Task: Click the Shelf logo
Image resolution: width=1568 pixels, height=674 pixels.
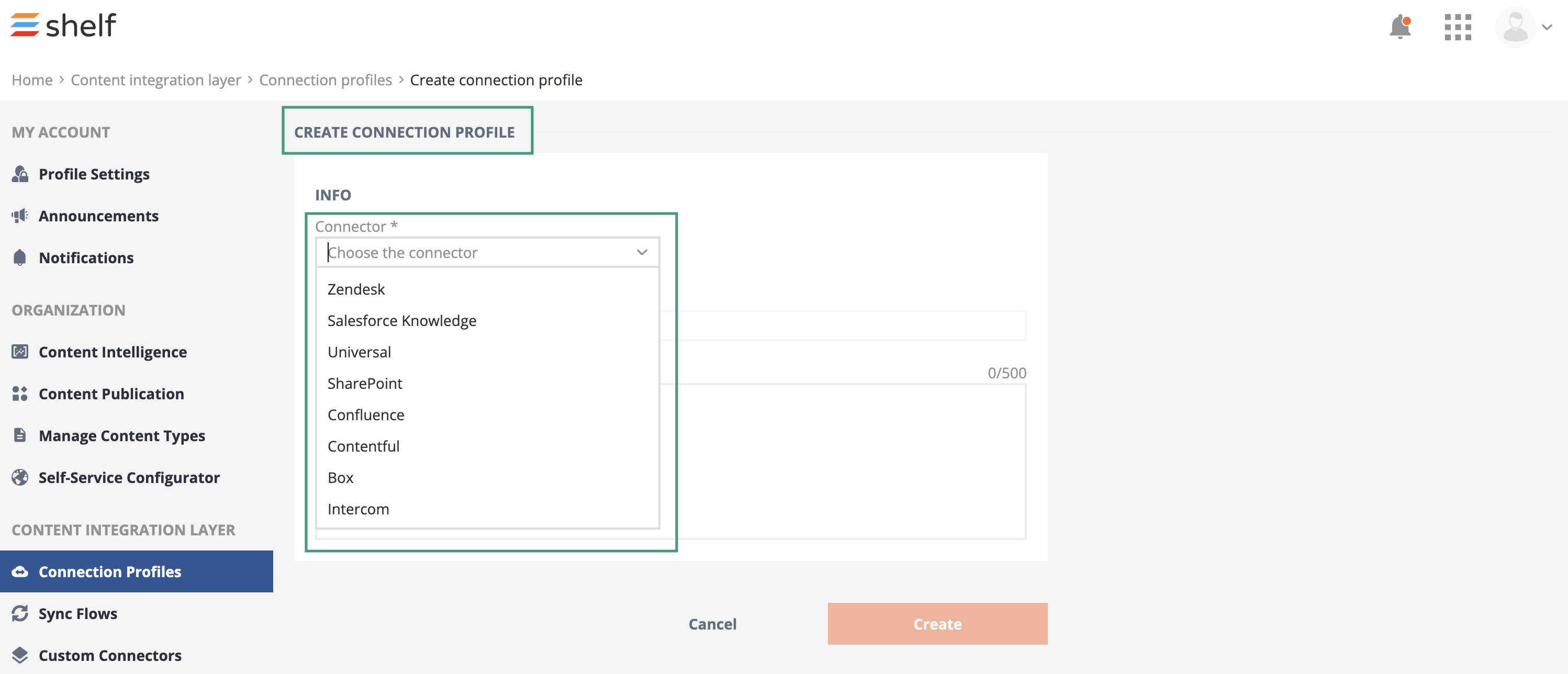Action: point(63,25)
